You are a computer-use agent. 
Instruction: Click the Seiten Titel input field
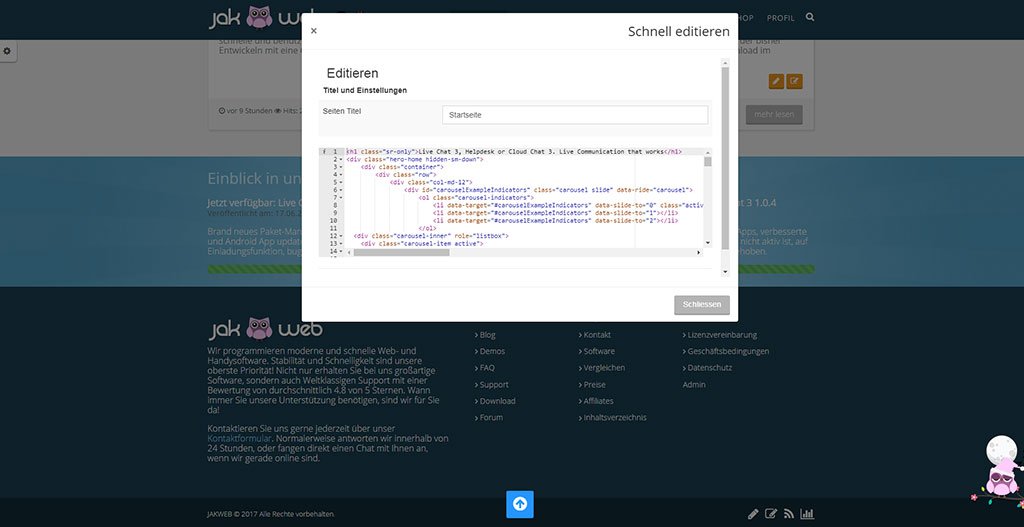point(575,115)
